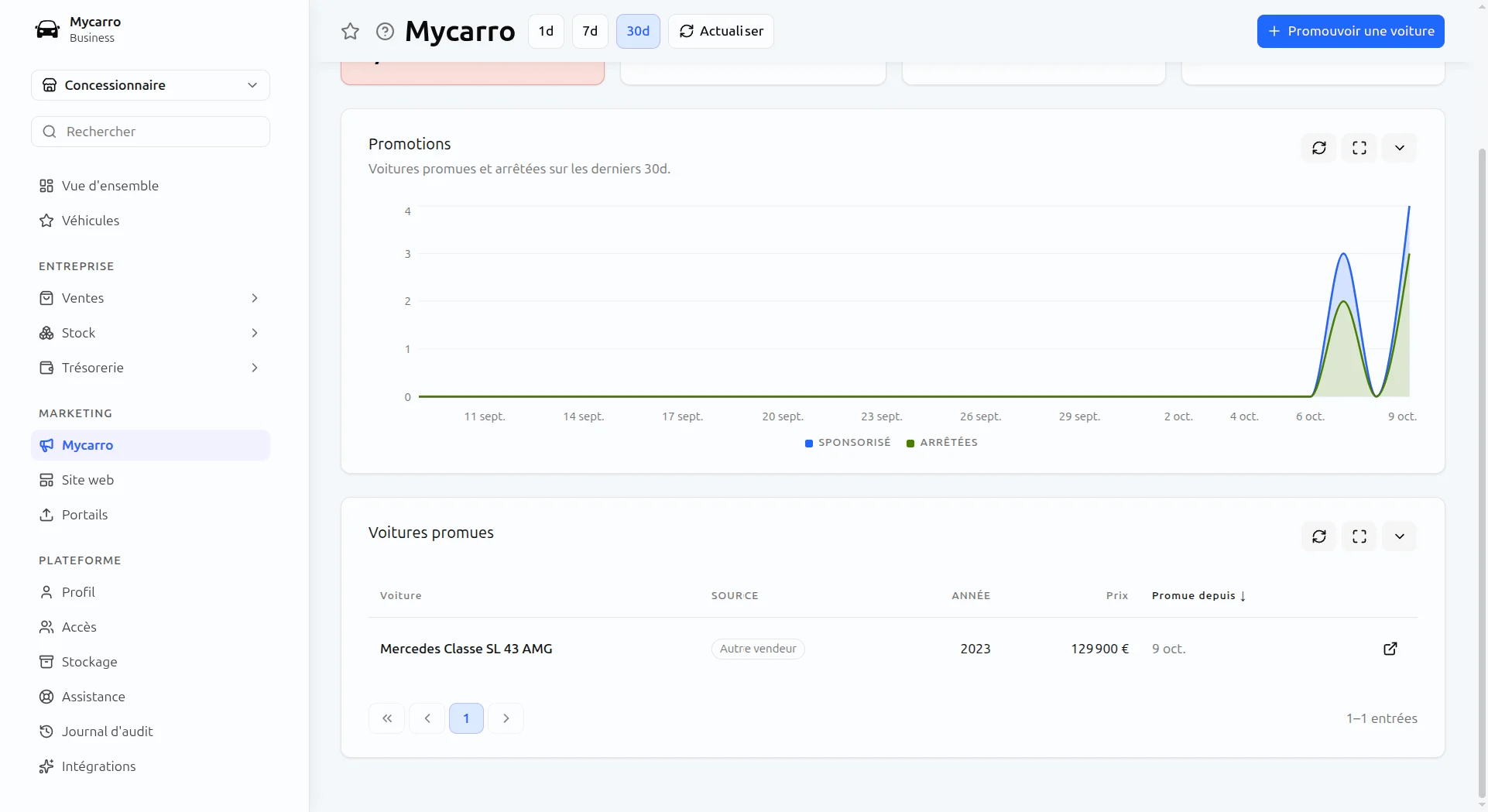Select Mycarro marketing menu item

point(151,445)
